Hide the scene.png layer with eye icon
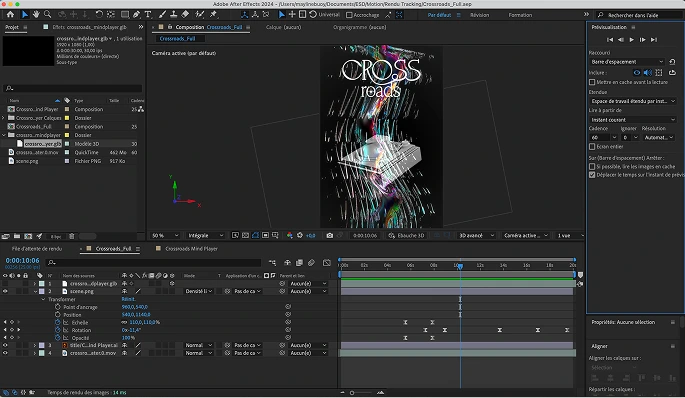Screen dimensions: 685x398 [x=5, y=291]
